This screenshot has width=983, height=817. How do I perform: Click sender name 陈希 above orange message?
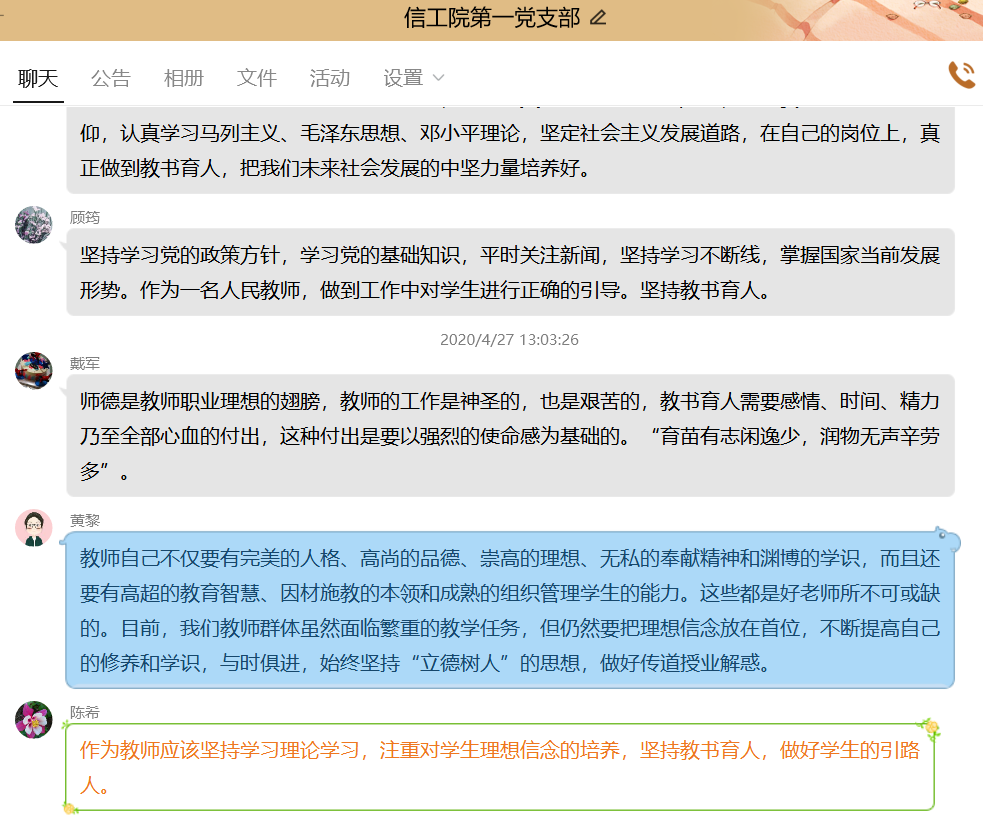85,712
